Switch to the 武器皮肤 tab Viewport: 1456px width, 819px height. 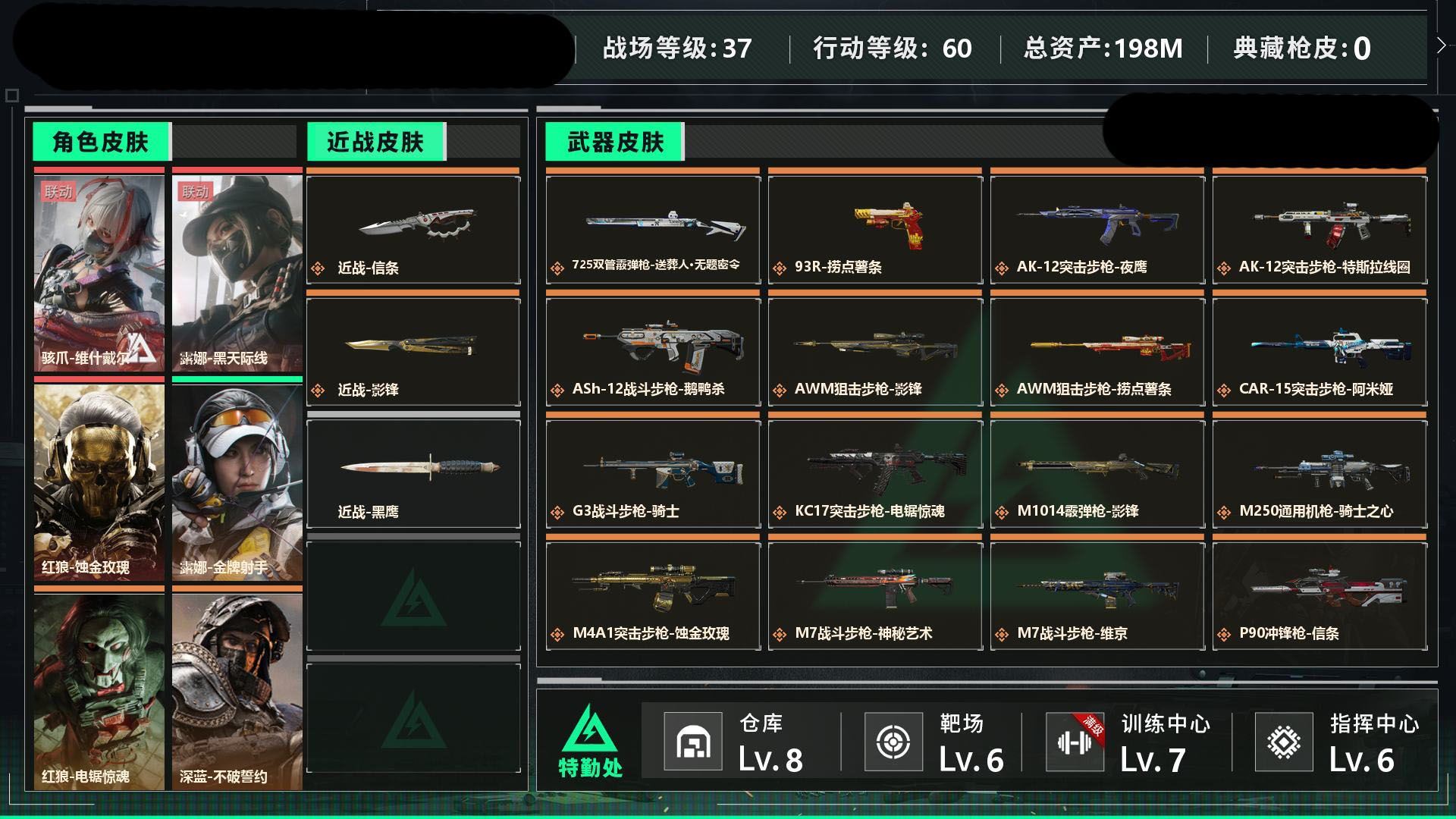(615, 142)
